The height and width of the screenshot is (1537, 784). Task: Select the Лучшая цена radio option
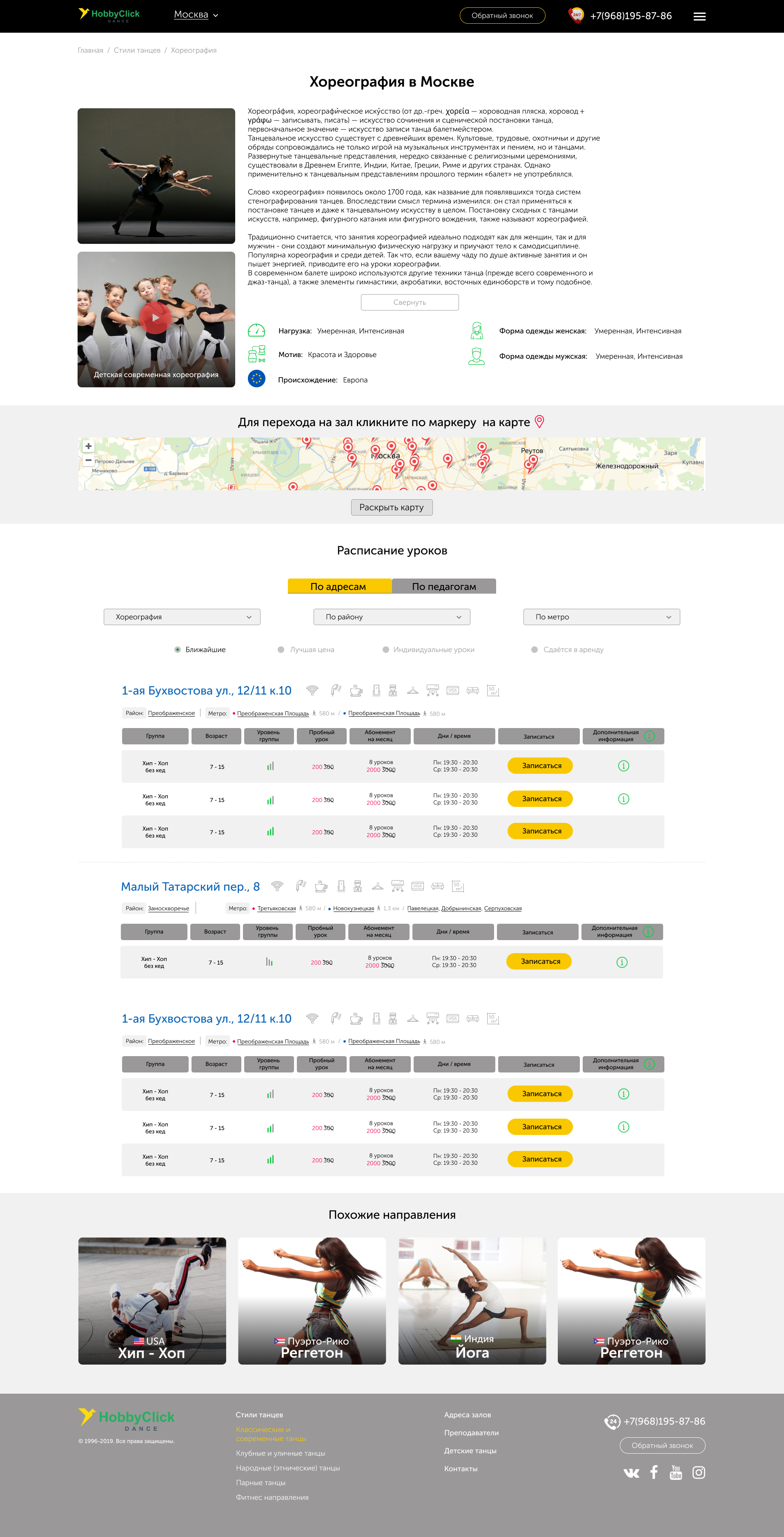pos(281,650)
